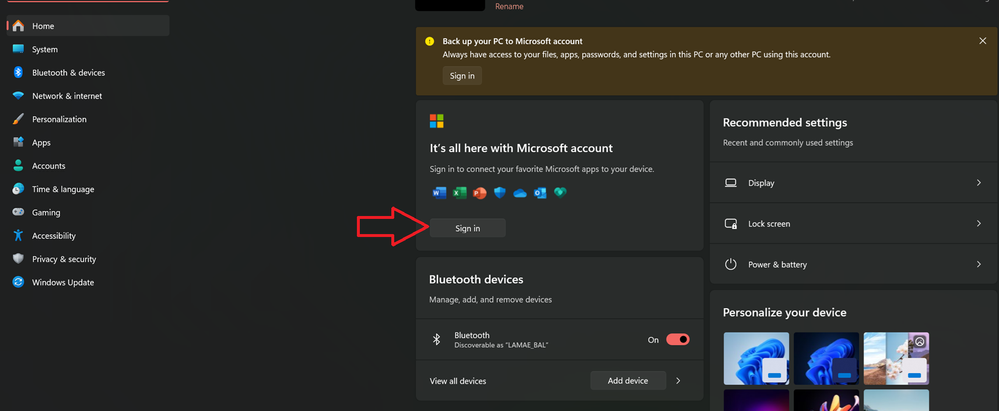Expand devices chevron beside Add device
Image resolution: width=999 pixels, height=411 pixels.
(x=678, y=381)
